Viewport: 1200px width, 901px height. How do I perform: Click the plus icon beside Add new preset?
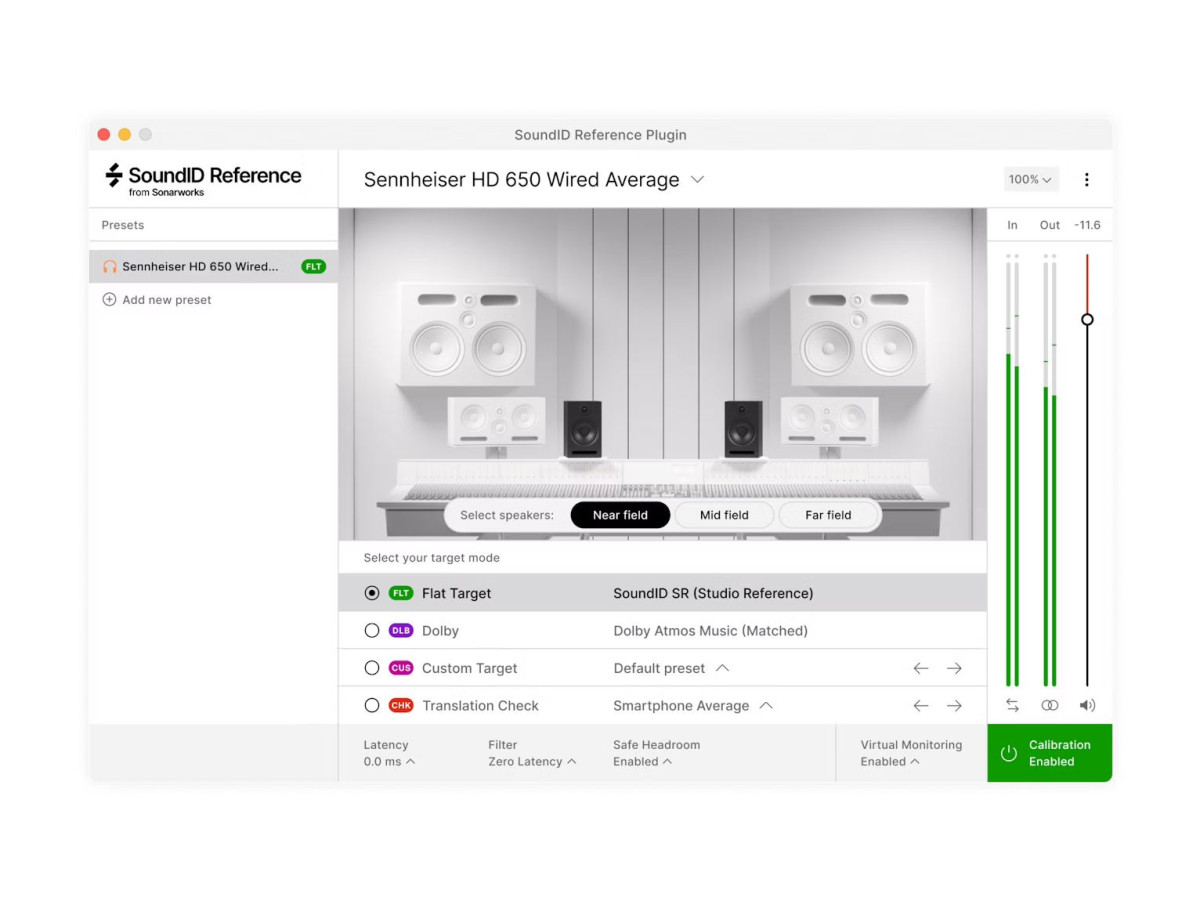click(109, 299)
